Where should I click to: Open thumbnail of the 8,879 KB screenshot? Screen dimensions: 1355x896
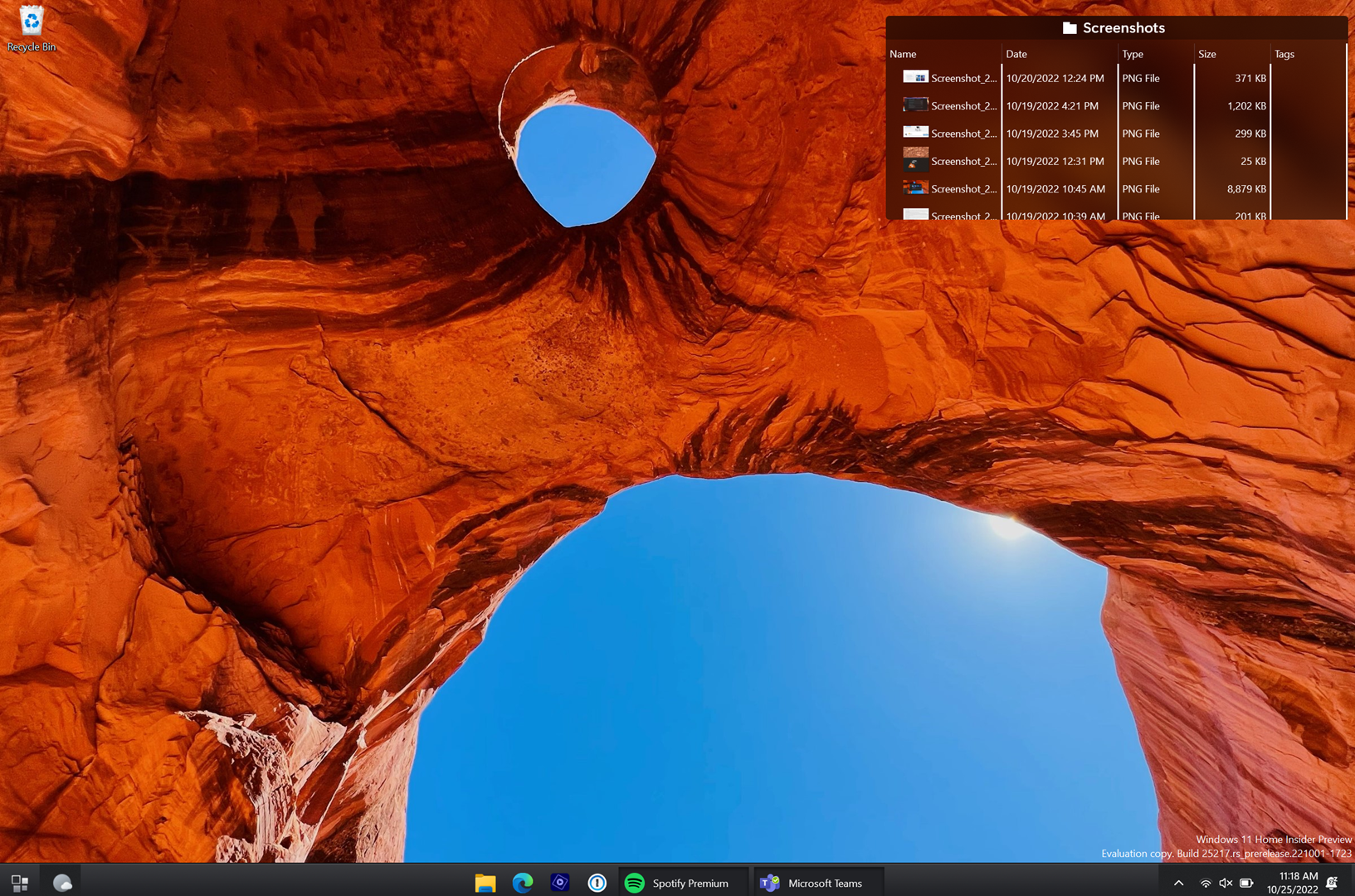(915, 188)
